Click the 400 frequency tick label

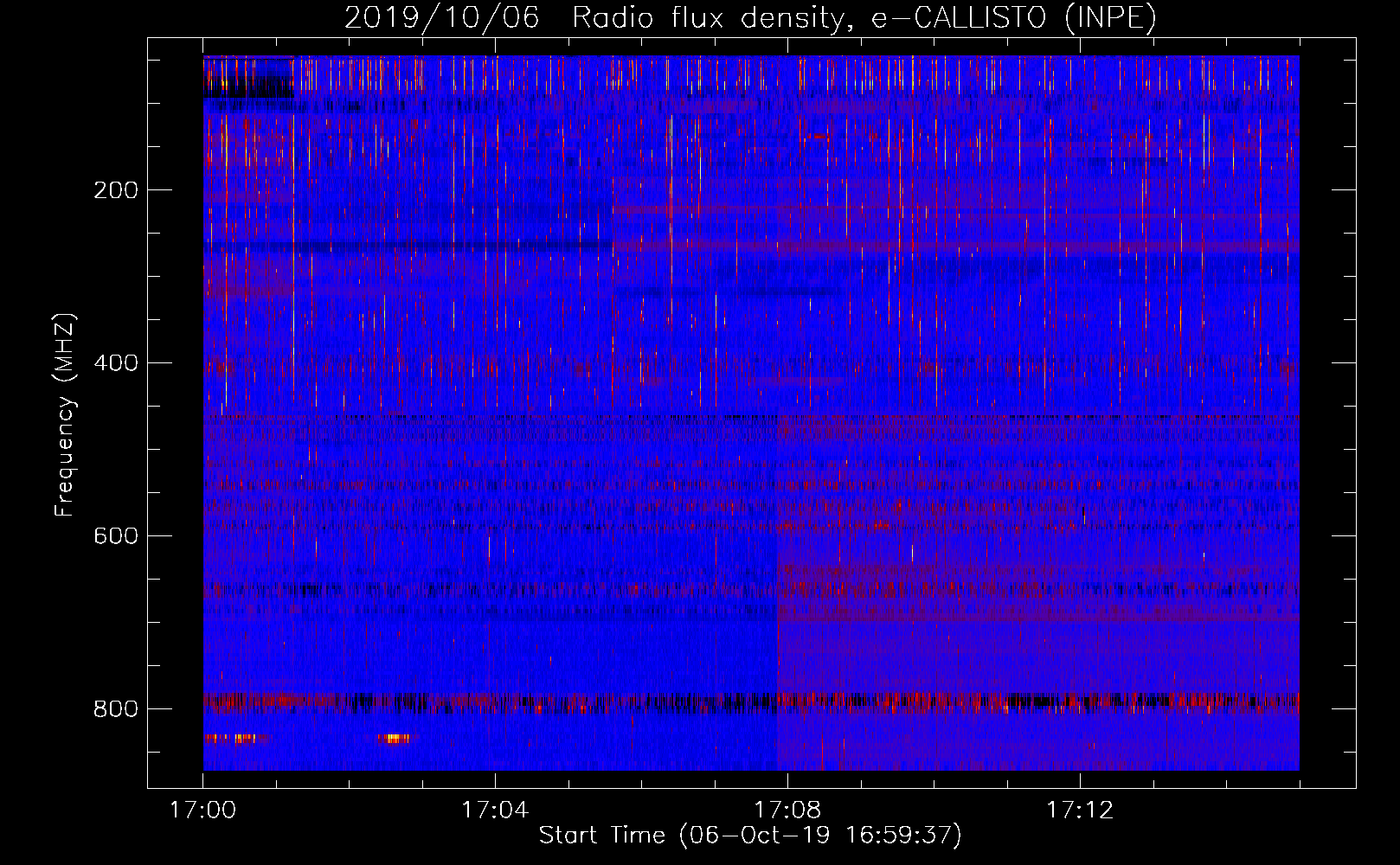point(116,363)
